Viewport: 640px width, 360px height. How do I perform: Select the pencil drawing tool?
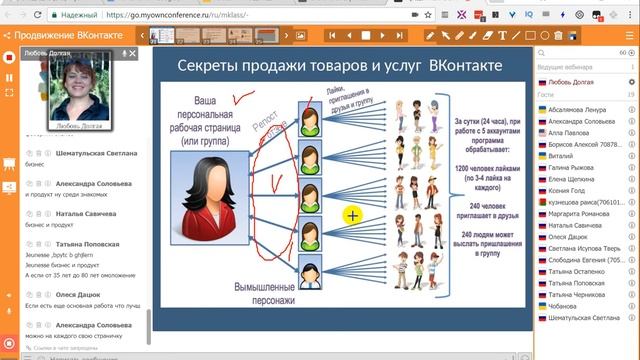430,36
